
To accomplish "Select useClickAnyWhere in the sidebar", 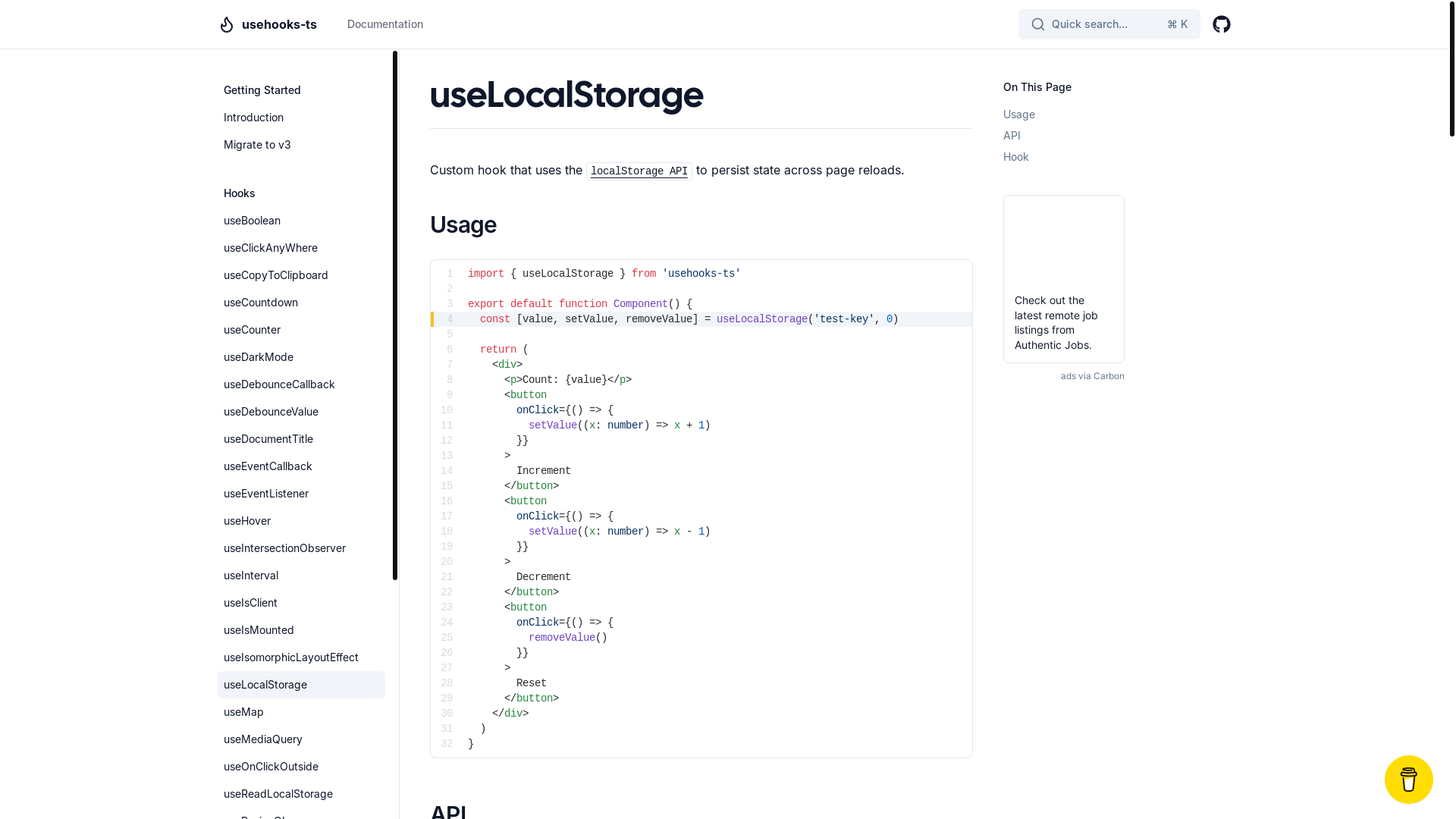I will click(301, 248).
